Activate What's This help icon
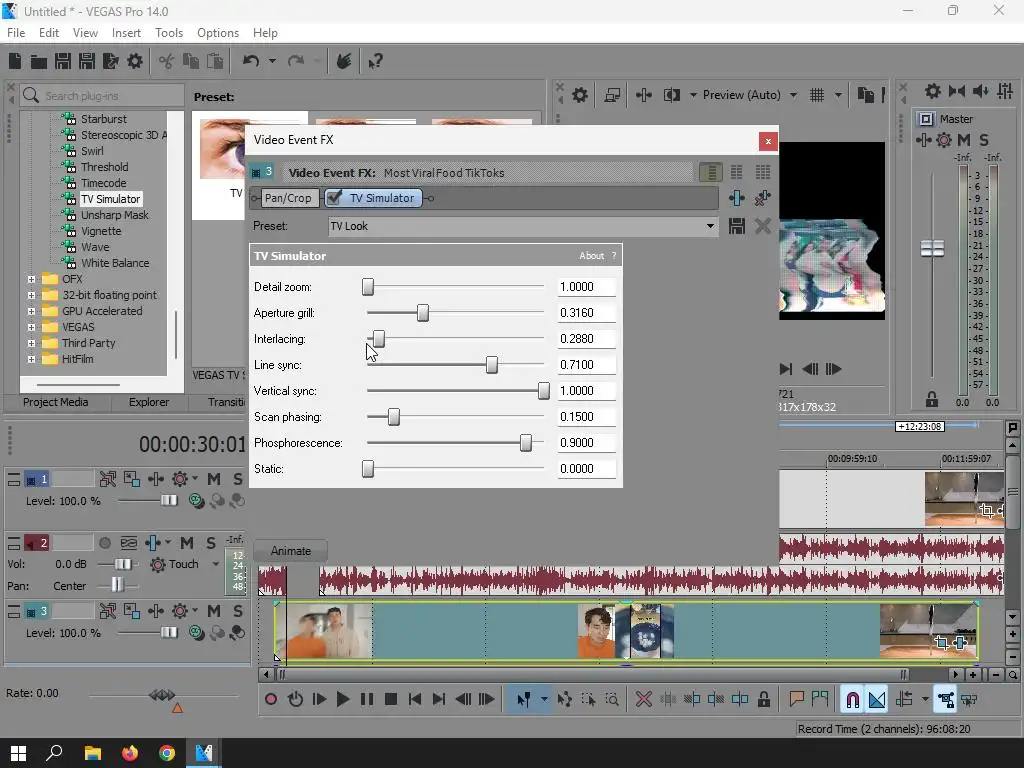The height and width of the screenshot is (768, 1024). [375, 61]
